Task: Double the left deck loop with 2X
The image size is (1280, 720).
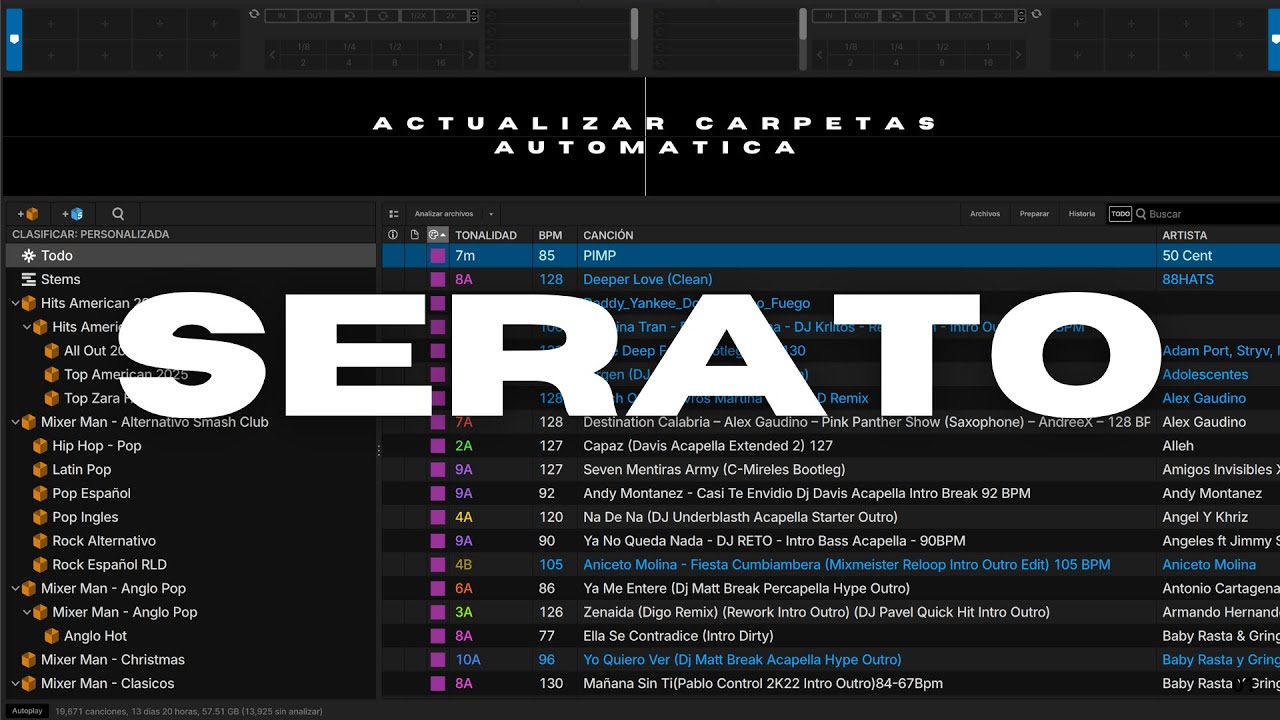Action: coord(451,16)
